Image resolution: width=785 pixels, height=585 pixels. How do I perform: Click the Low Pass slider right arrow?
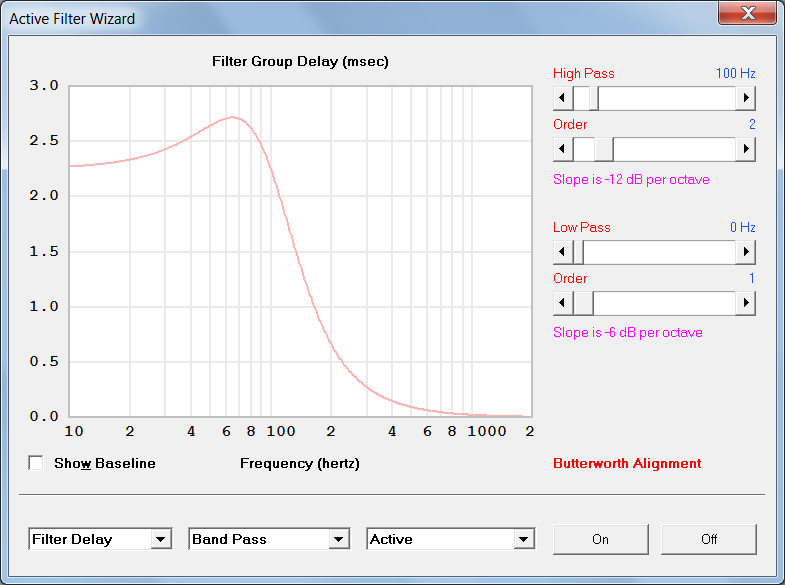click(745, 252)
